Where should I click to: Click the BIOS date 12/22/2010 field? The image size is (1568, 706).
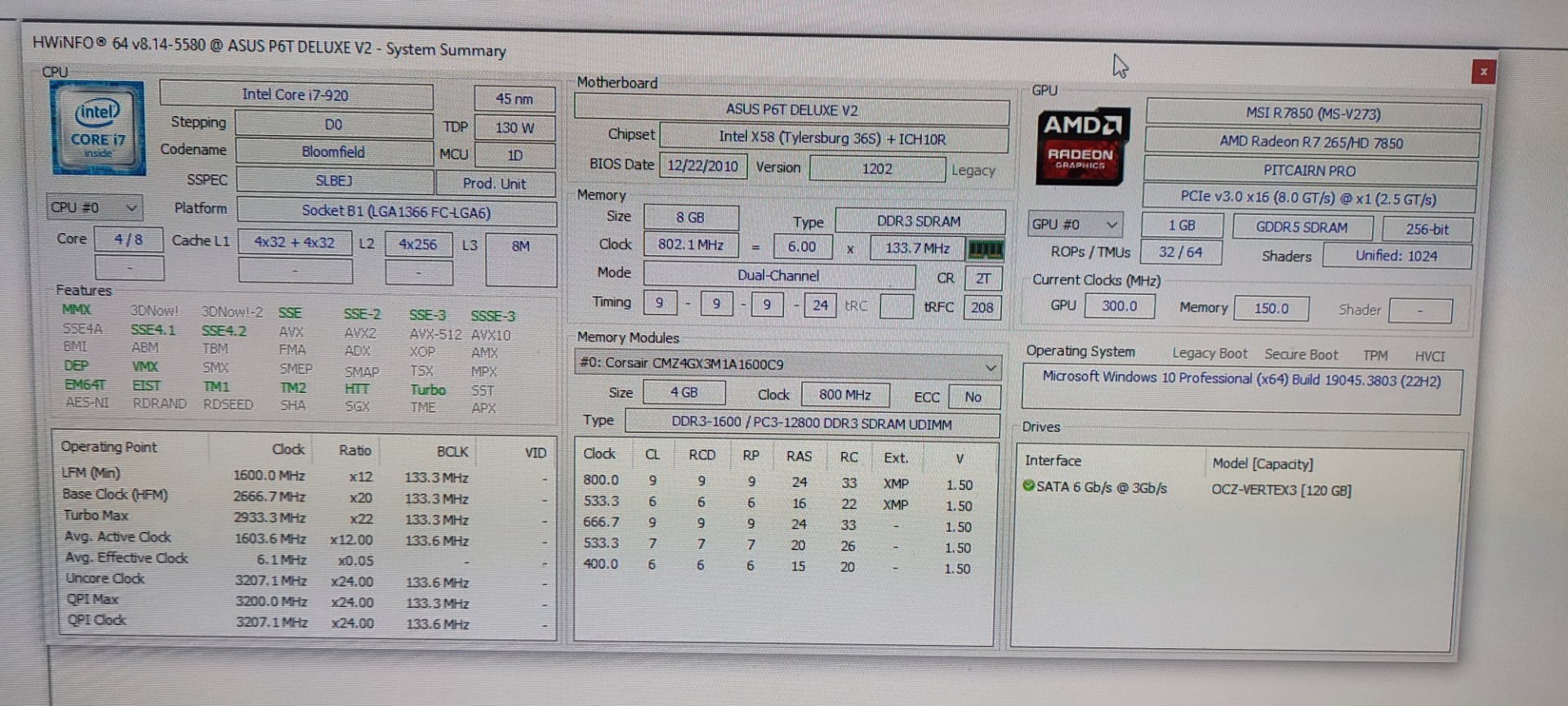pos(702,166)
